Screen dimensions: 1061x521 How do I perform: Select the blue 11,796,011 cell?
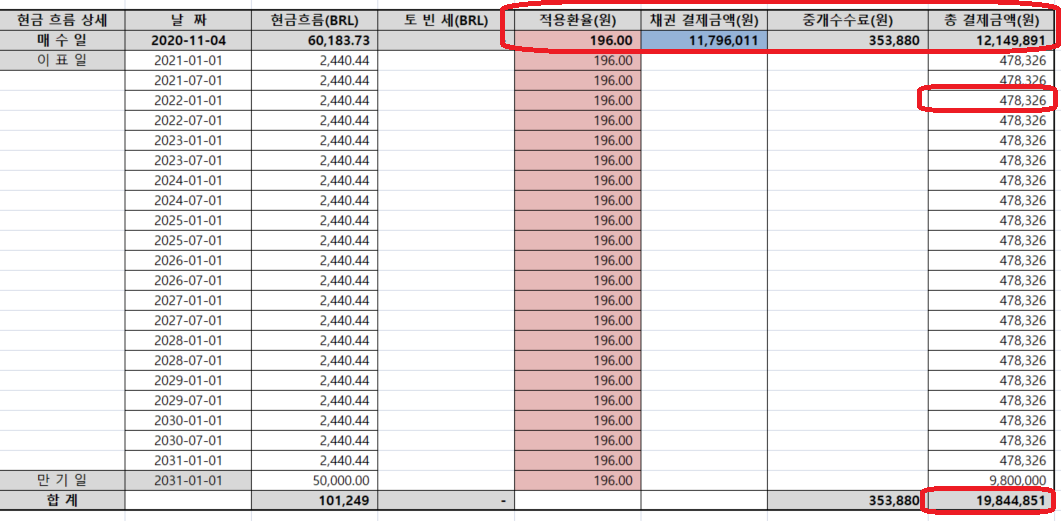point(704,41)
